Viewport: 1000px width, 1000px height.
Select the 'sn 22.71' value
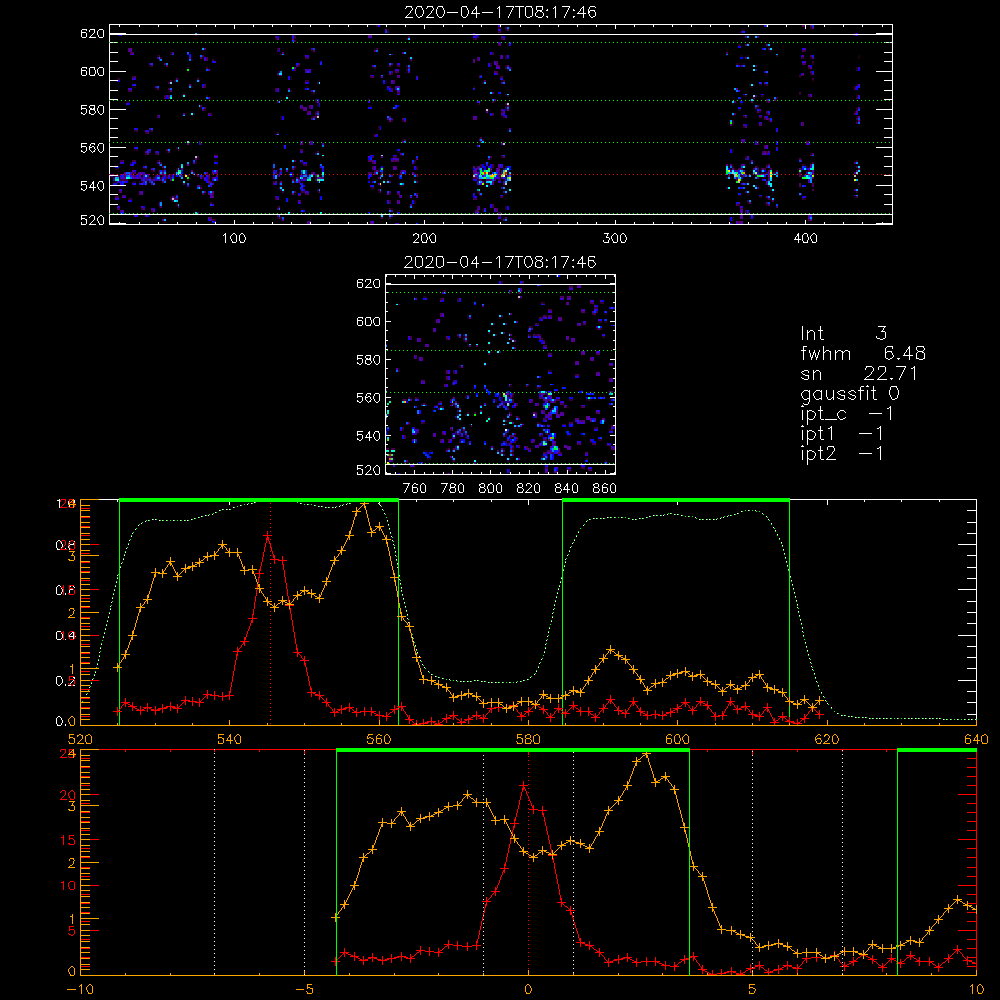point(859,373)
